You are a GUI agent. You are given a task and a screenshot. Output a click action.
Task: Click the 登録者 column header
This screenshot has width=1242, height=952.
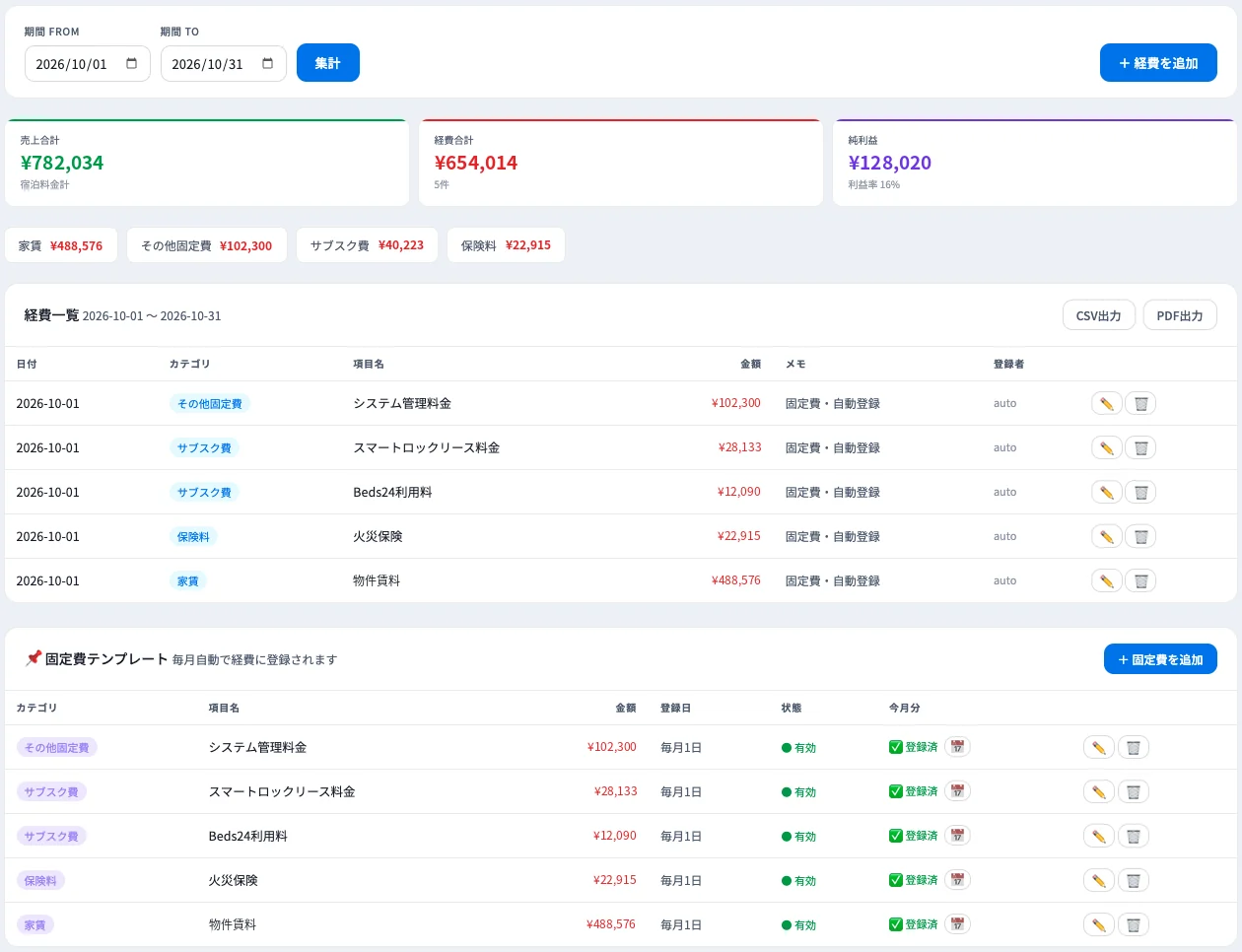[x=1009, y=364]
